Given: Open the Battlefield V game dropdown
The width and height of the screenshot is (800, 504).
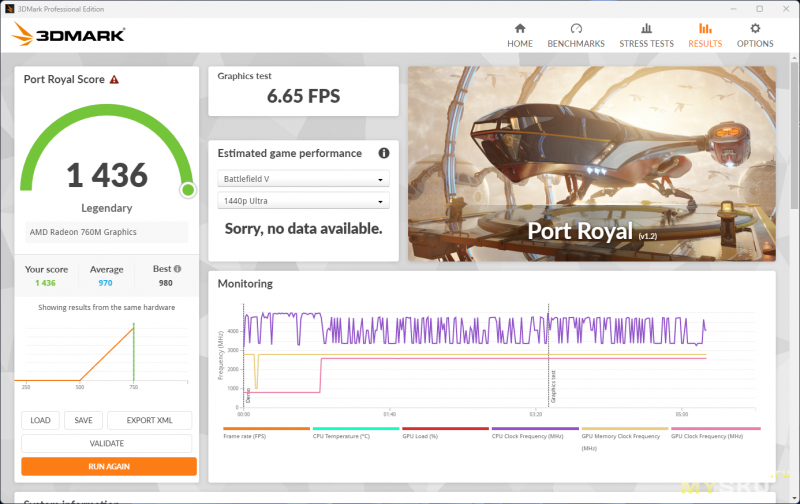Looking at the screenshot, I should tap(303, 179).
